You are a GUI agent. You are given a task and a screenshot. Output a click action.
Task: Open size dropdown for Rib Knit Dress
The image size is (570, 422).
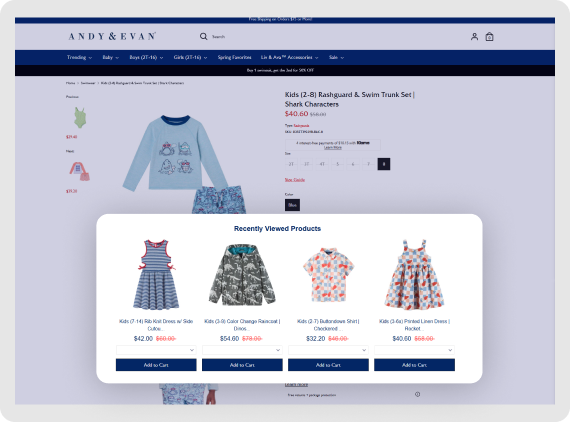156,350
